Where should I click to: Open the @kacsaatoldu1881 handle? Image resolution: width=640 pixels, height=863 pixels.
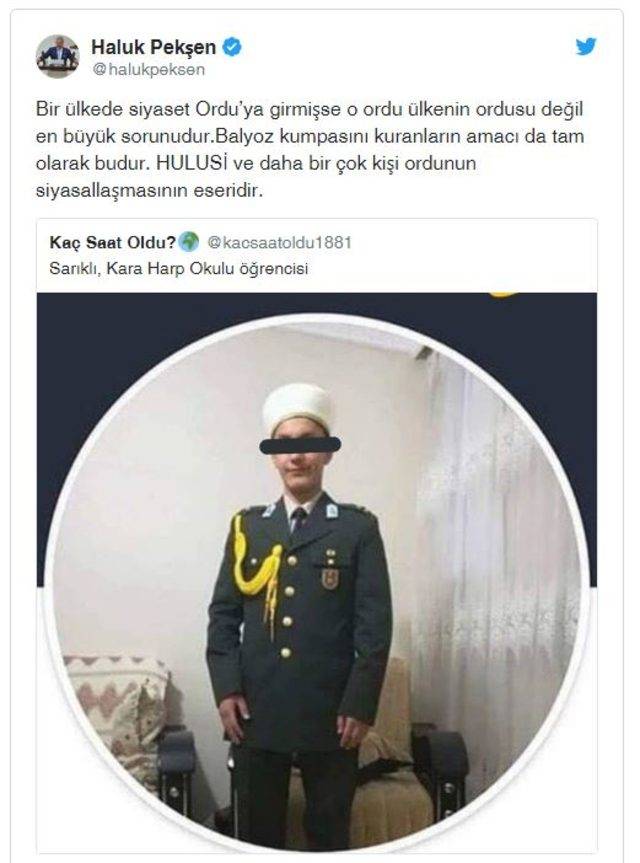(280, 242)
